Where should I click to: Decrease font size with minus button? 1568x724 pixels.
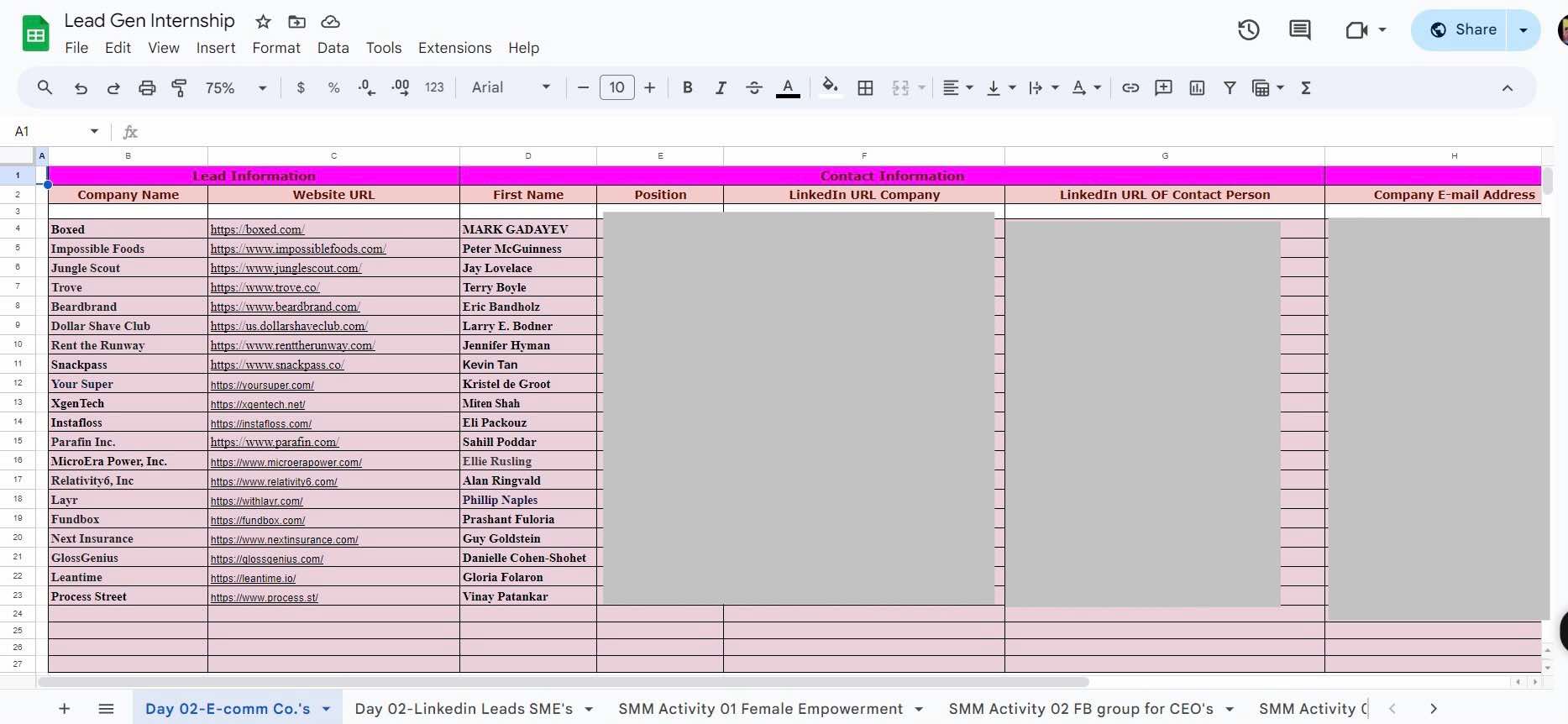click(583, 87)
